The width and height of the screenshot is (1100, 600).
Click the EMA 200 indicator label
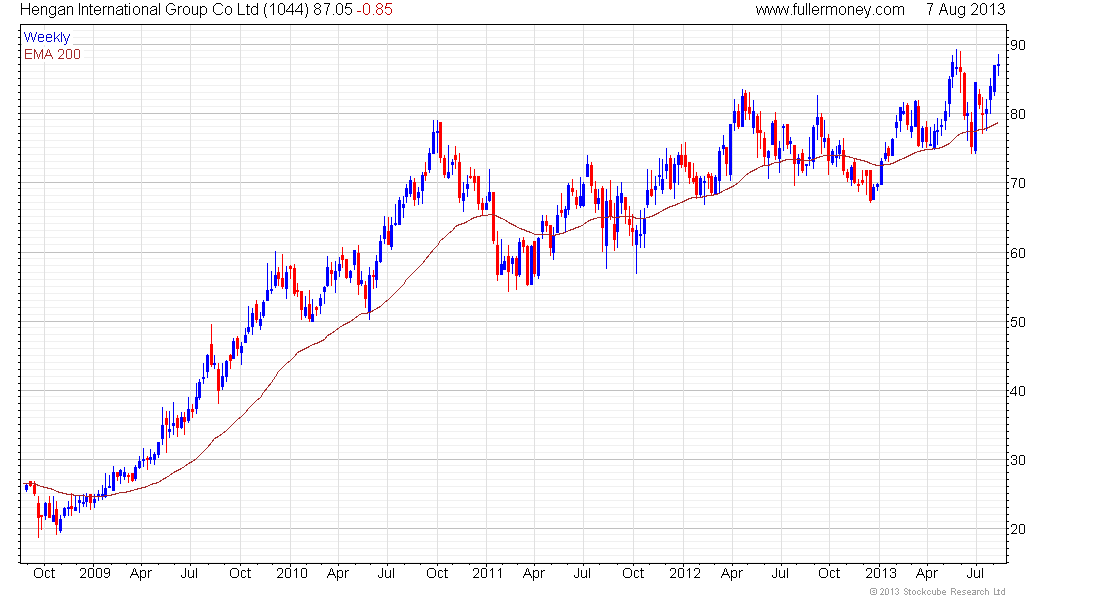pos(51,54)
